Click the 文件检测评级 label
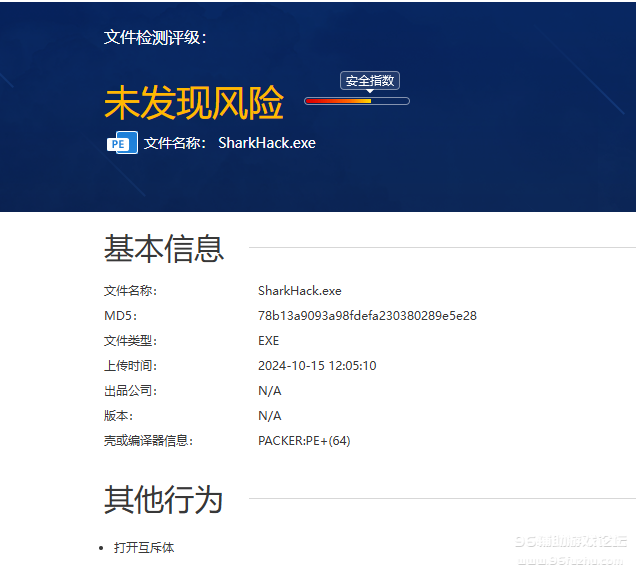This screenshot has height=583, width=636. click(x=155, y=38)
